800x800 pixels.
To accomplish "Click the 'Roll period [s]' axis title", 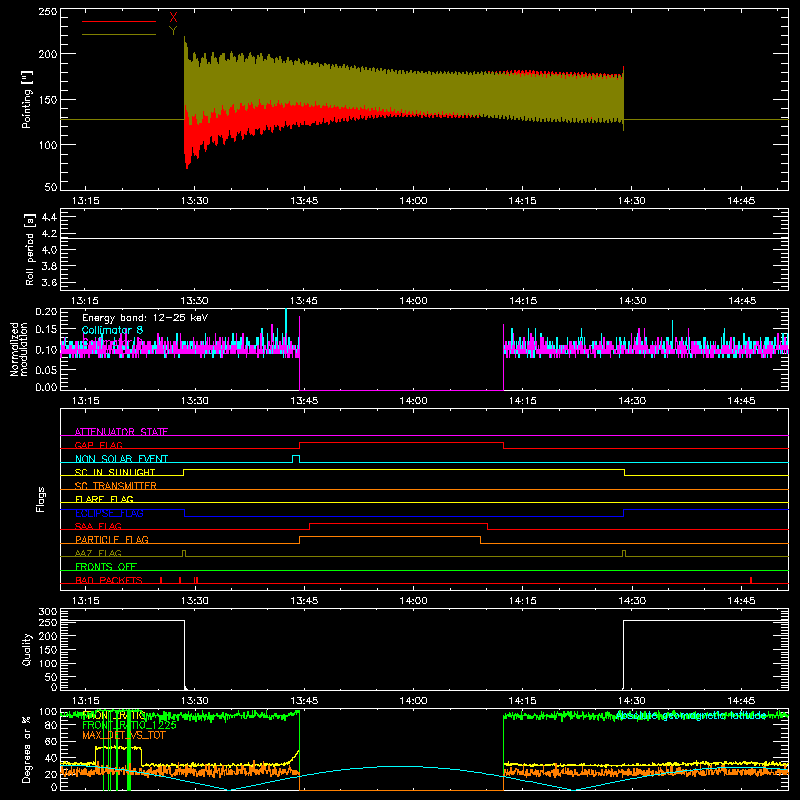I will click(x=30, y=249).
